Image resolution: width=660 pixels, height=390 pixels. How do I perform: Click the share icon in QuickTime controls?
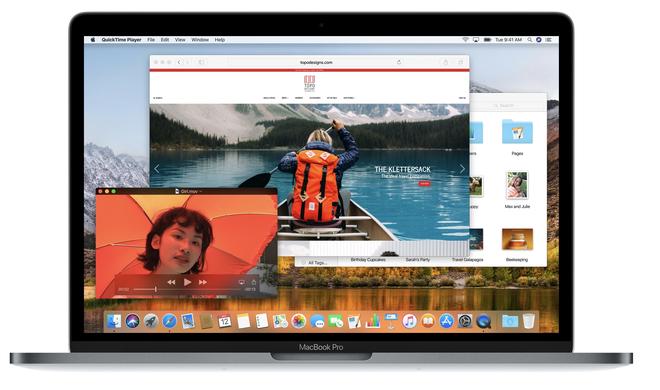[254, 282]
